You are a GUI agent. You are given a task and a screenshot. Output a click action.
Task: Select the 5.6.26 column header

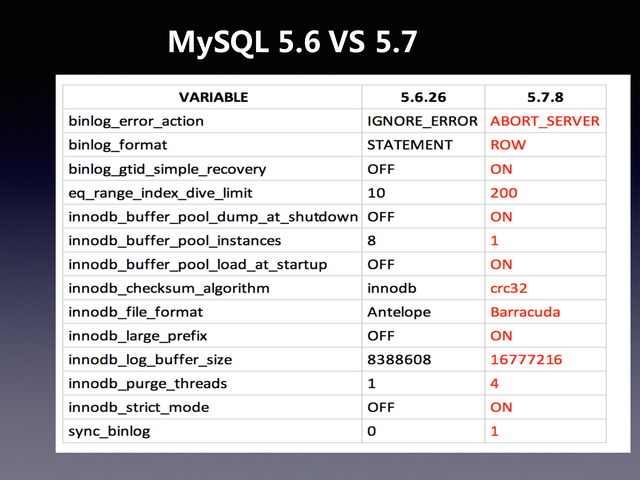423,97
